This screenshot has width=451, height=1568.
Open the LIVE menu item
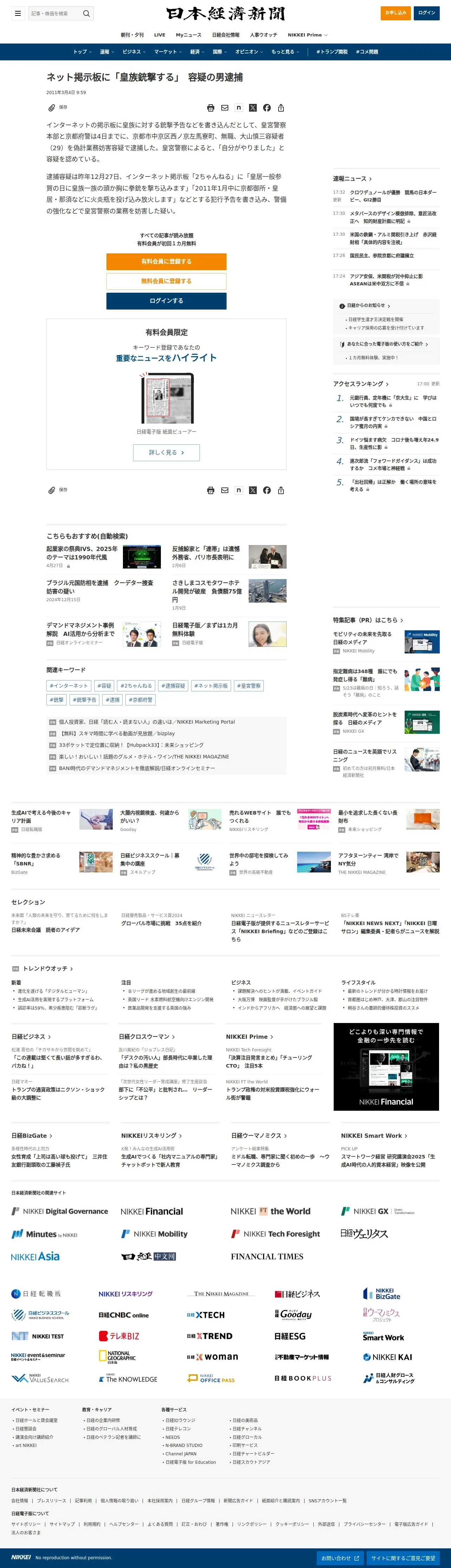point(160,35)
